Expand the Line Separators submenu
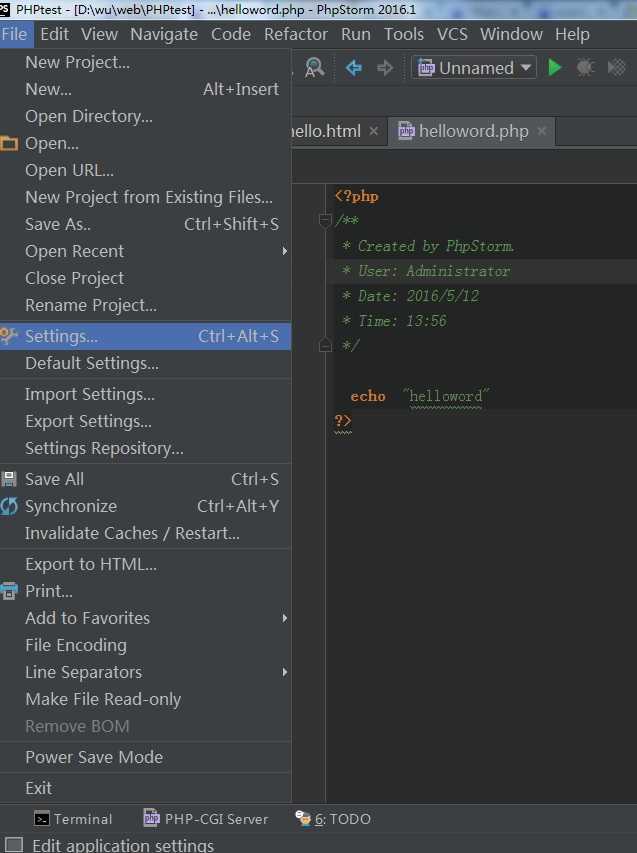This screenshot has height=853, width=637. (x=145, y=672)
